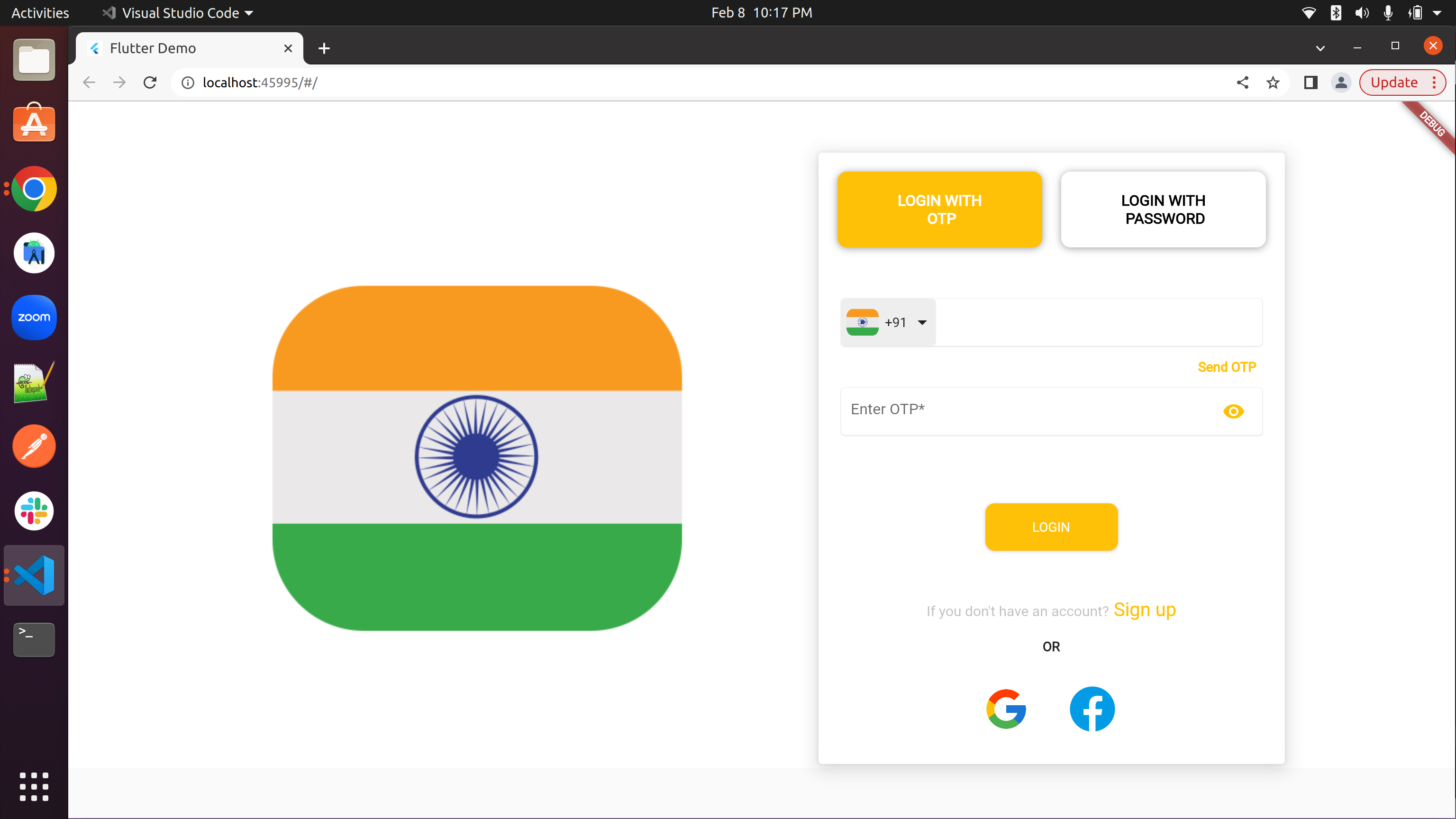Open the browser side panel icon
Screen dimensions: 1456x819
(1311, 82)
